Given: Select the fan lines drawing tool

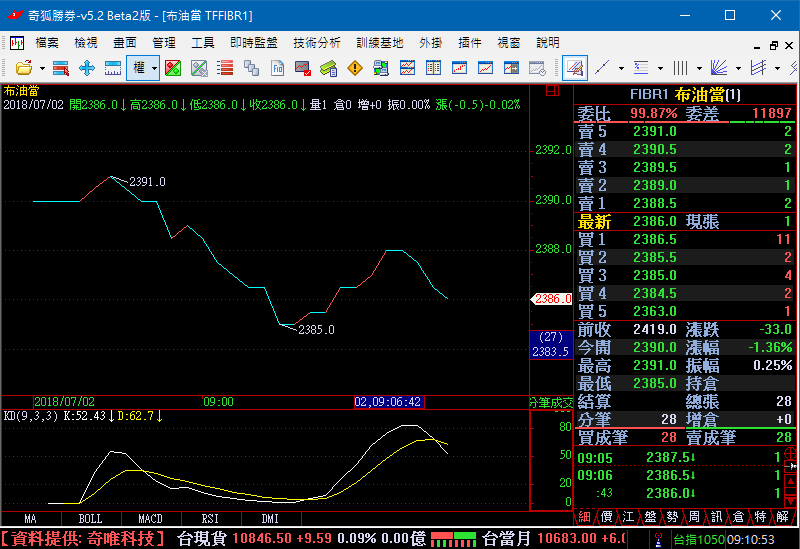Looking at the screenshot, I should click(x=719, y=68).
